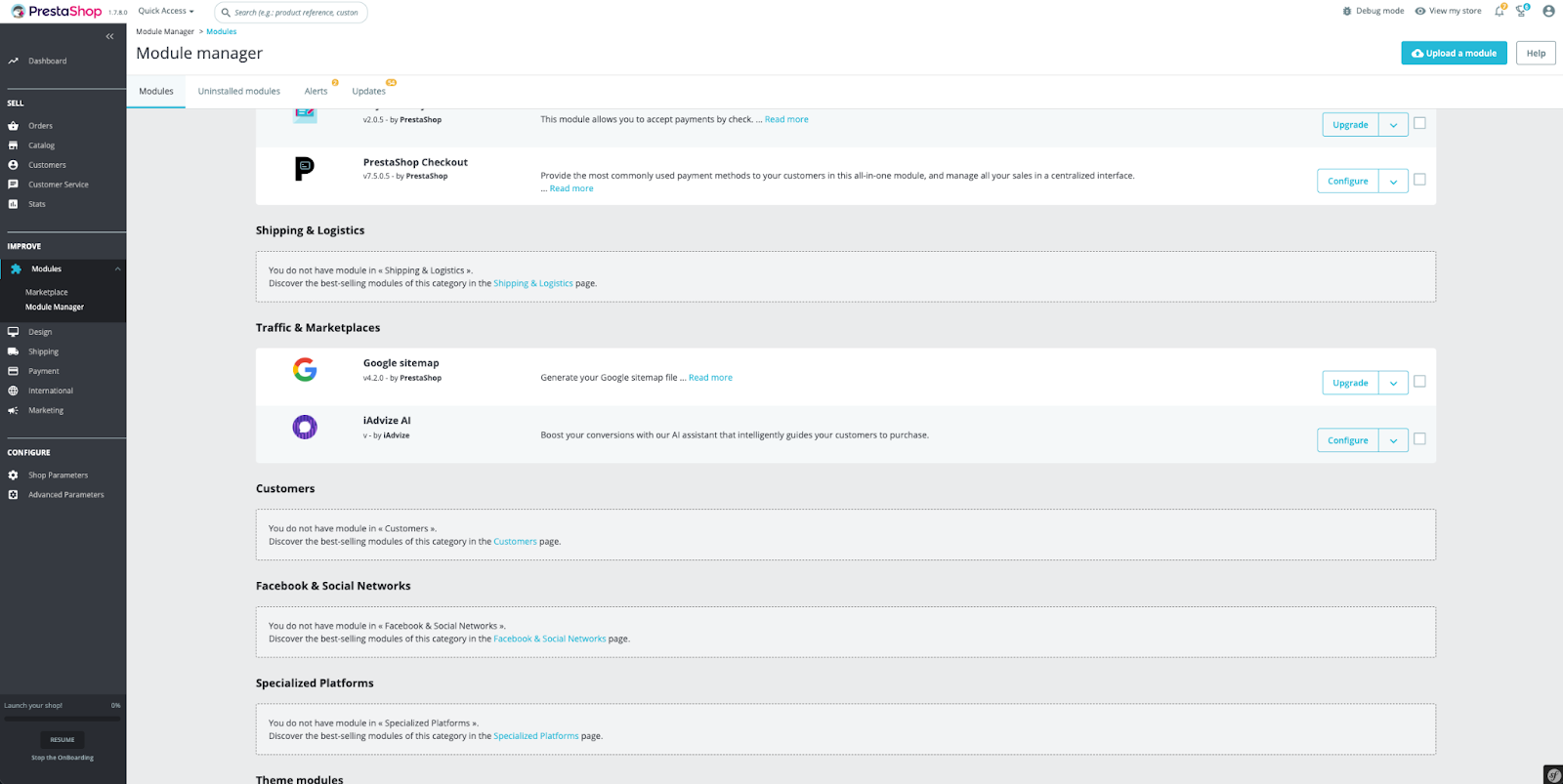Expand the Google sitemap Upgrade dropdown arrow
1563x784 pixels.
point(1393,383)
